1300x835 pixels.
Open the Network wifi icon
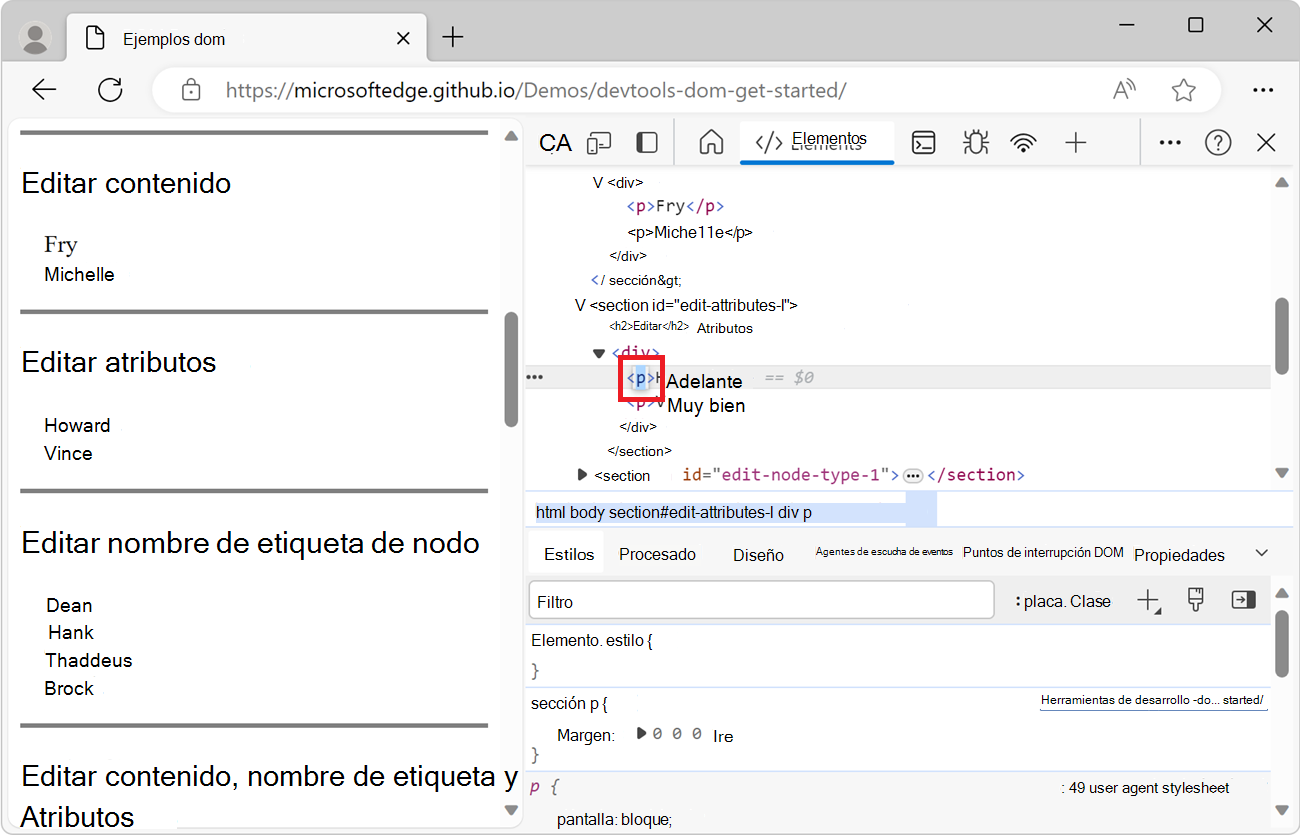click(1023, 143)
